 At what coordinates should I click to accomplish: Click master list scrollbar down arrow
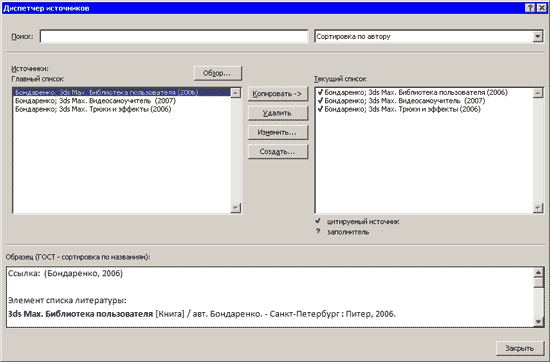[235, 208]
